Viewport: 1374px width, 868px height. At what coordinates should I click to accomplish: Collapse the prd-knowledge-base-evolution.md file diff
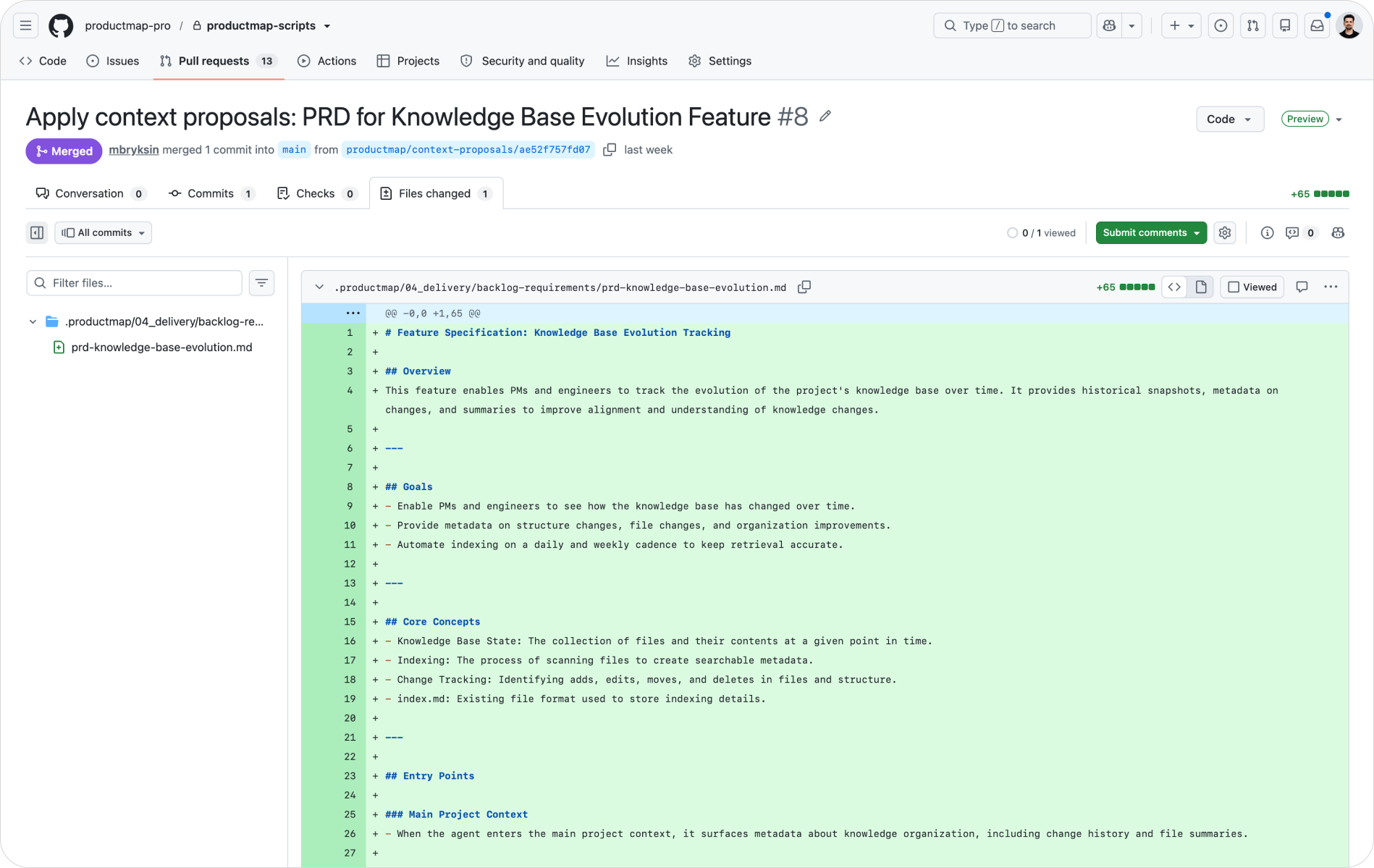[319, 287]
